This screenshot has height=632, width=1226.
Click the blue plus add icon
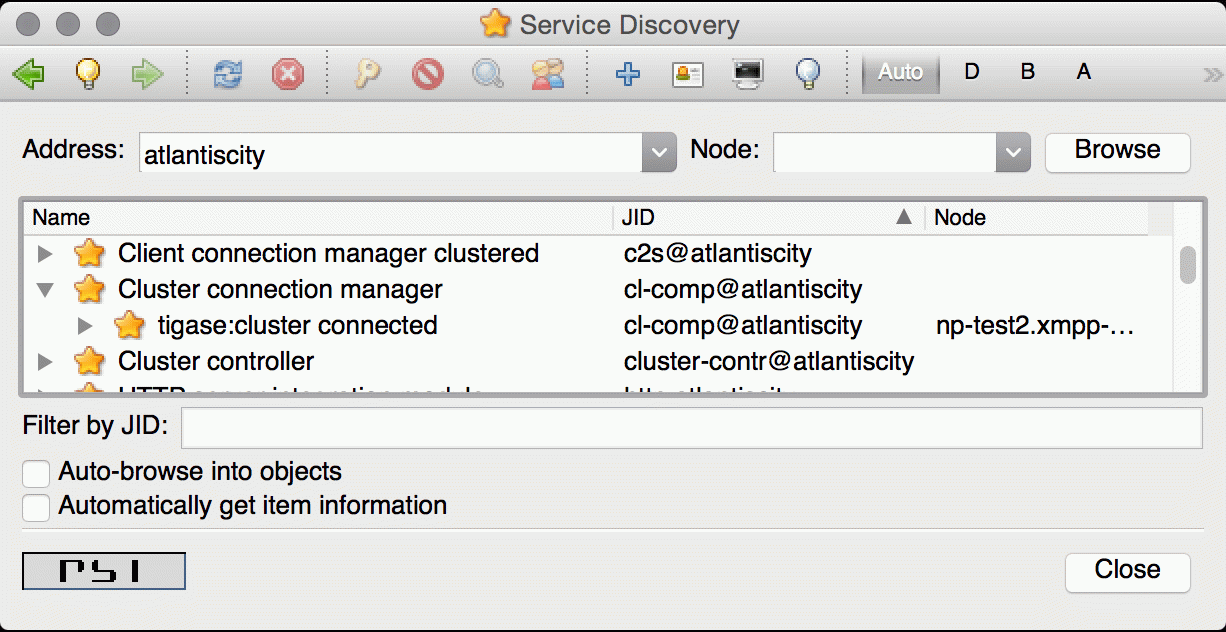628,73
